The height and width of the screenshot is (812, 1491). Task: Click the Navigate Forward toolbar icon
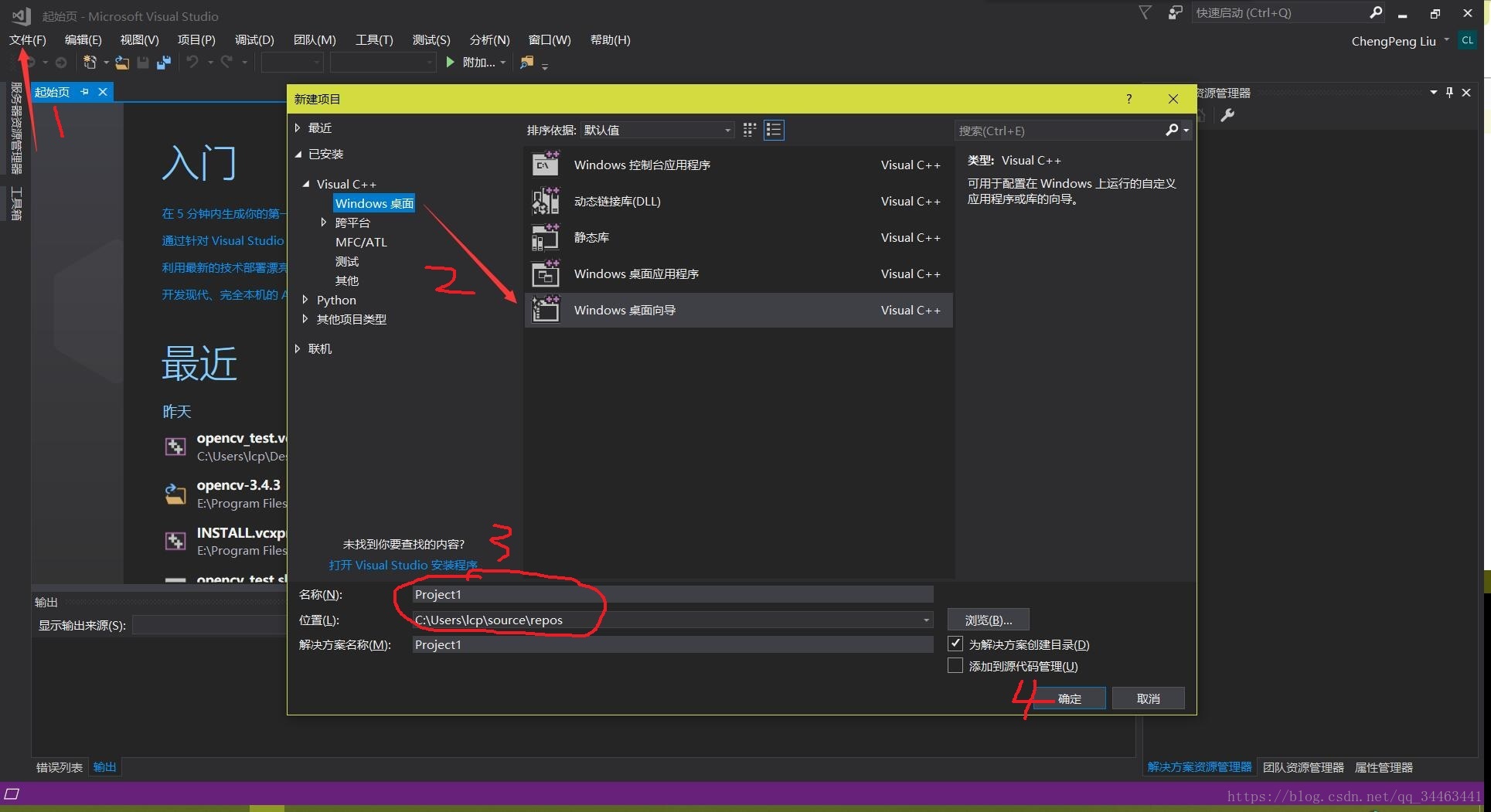(x=61, y=63)
